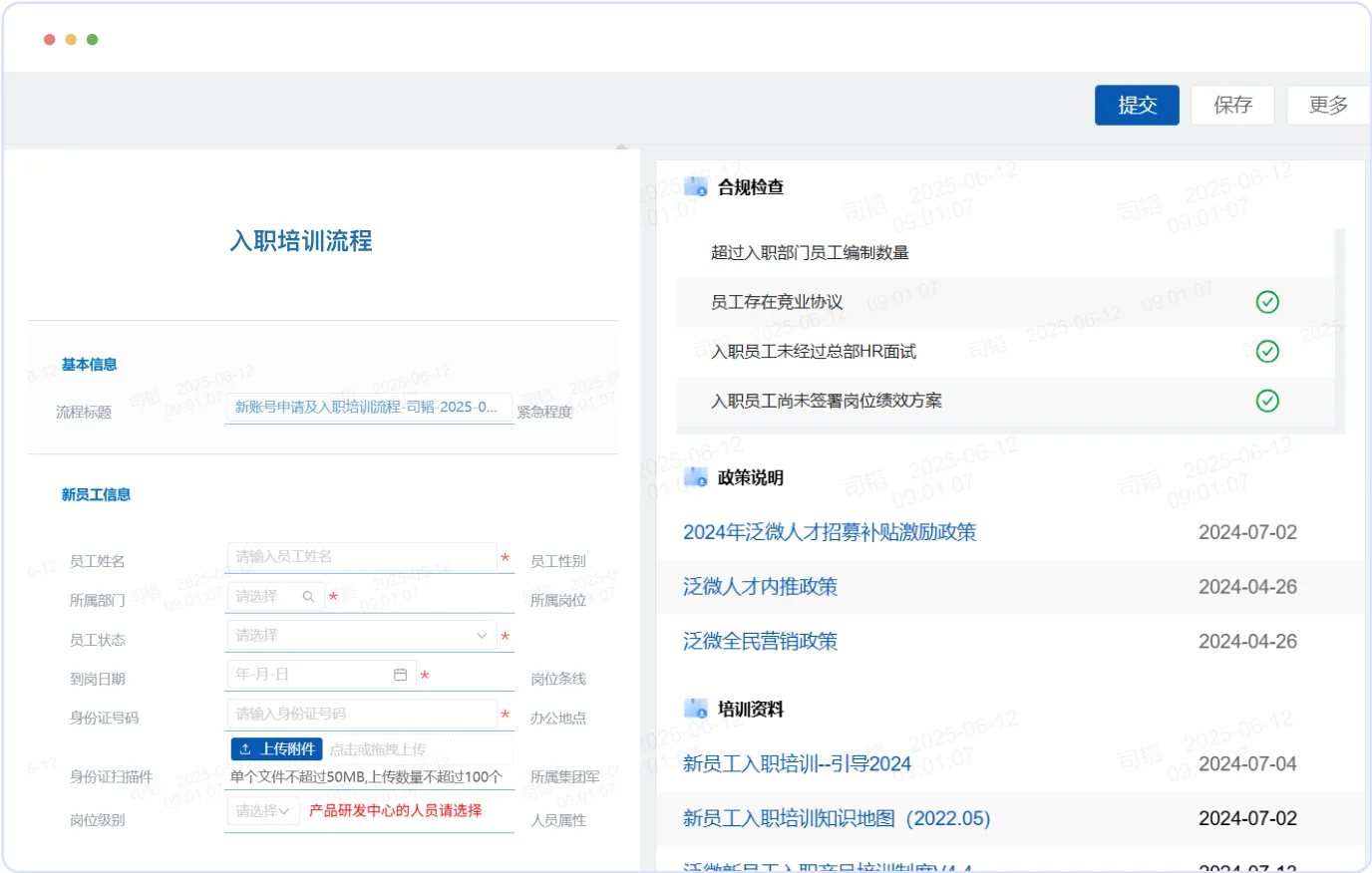This screenshot has width=1372, height=873.
Task: Click green check for 入职员工尚未签署岗位绩效方案
Action: (x=1267, y=401)
